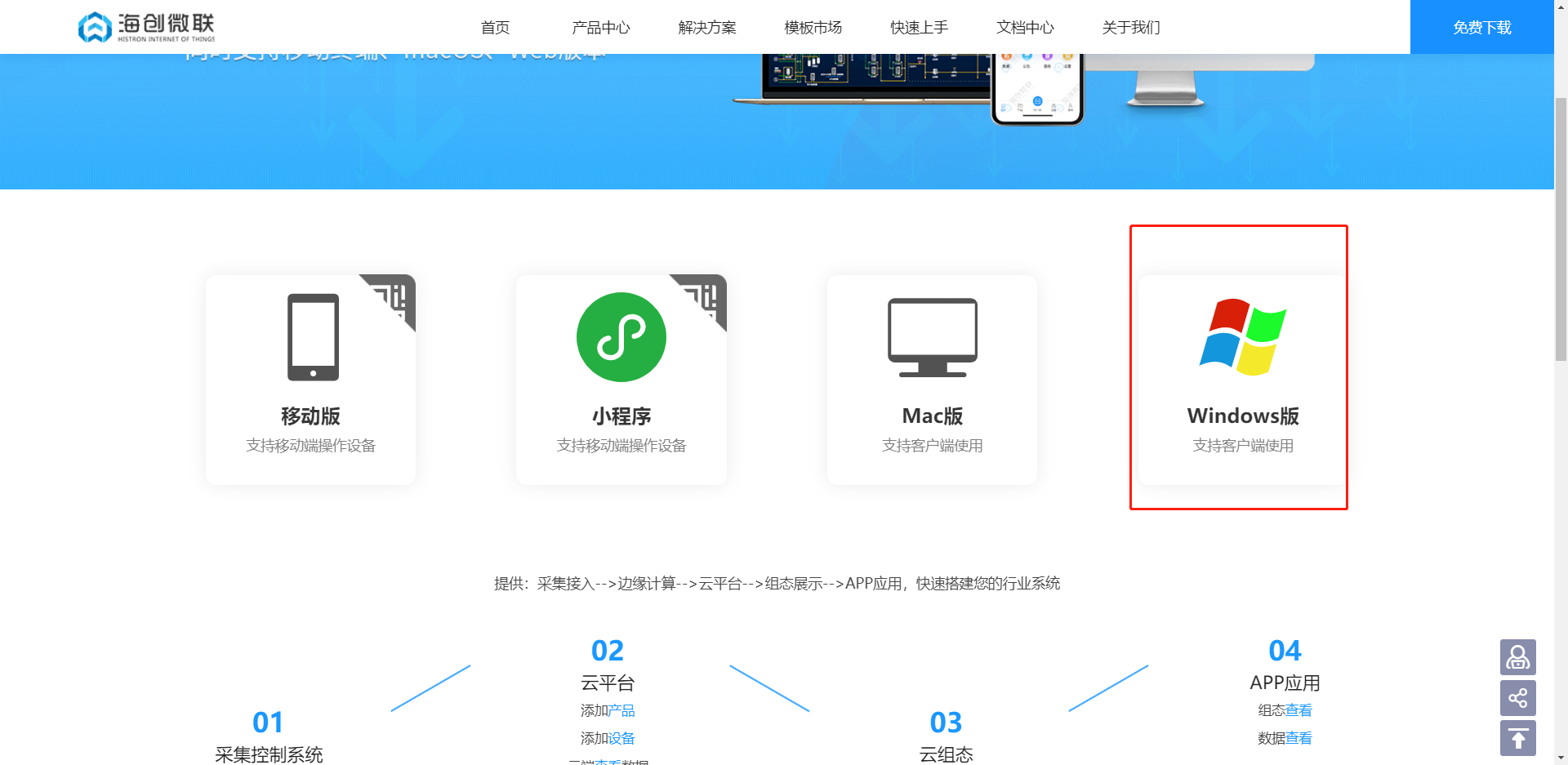Show QR code corner on 移动版 card
The width and height of the screenshot is (1568, 765).
pos(395,296)
